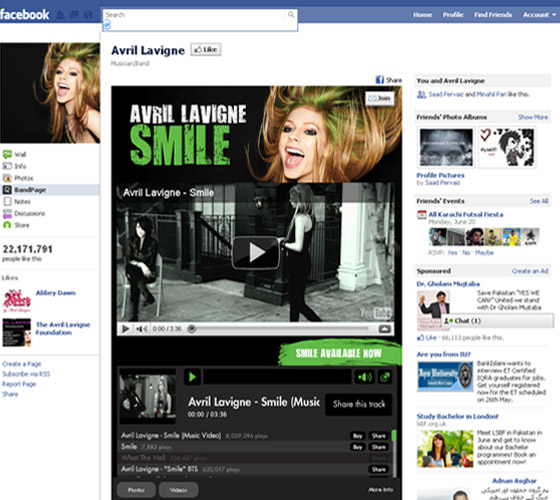The height and width of the screenshot is (500, 560).
Task: Click the green playlist scrollbar
Action: click(394, 436)
